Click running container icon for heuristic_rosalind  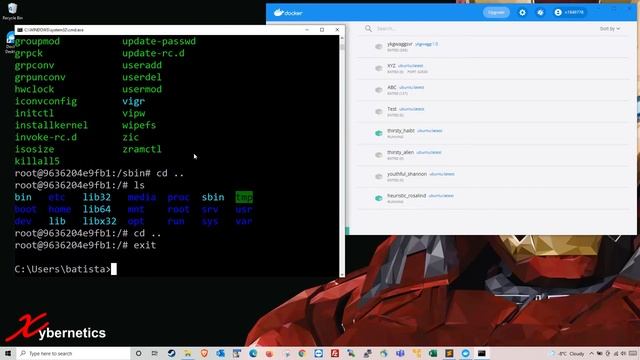point(379,198)
